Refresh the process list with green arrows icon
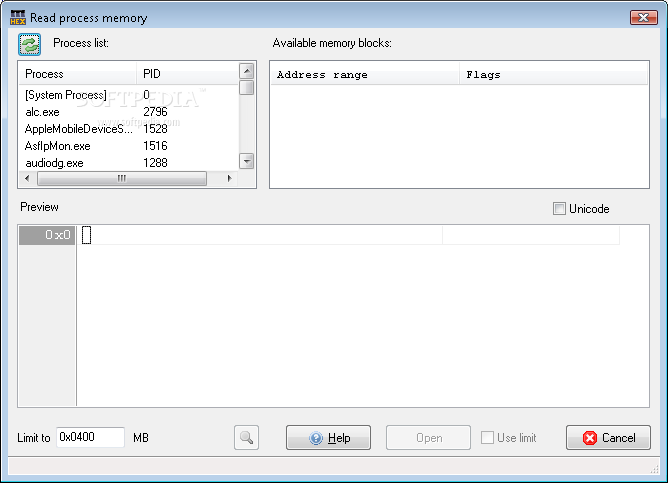668x483 pixels. coord(29,44)
